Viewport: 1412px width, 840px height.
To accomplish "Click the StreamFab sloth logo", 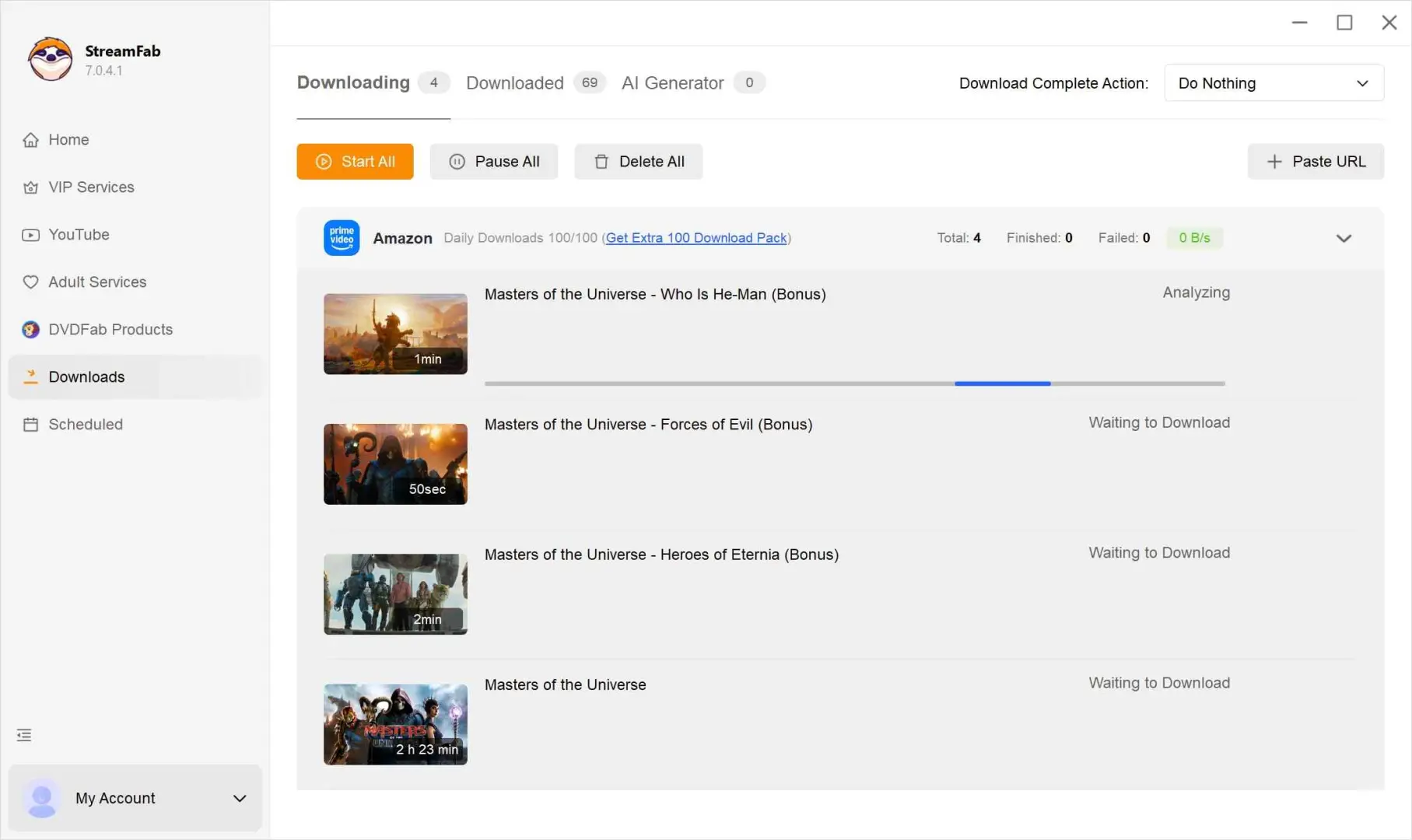I will tap(51, 59).
